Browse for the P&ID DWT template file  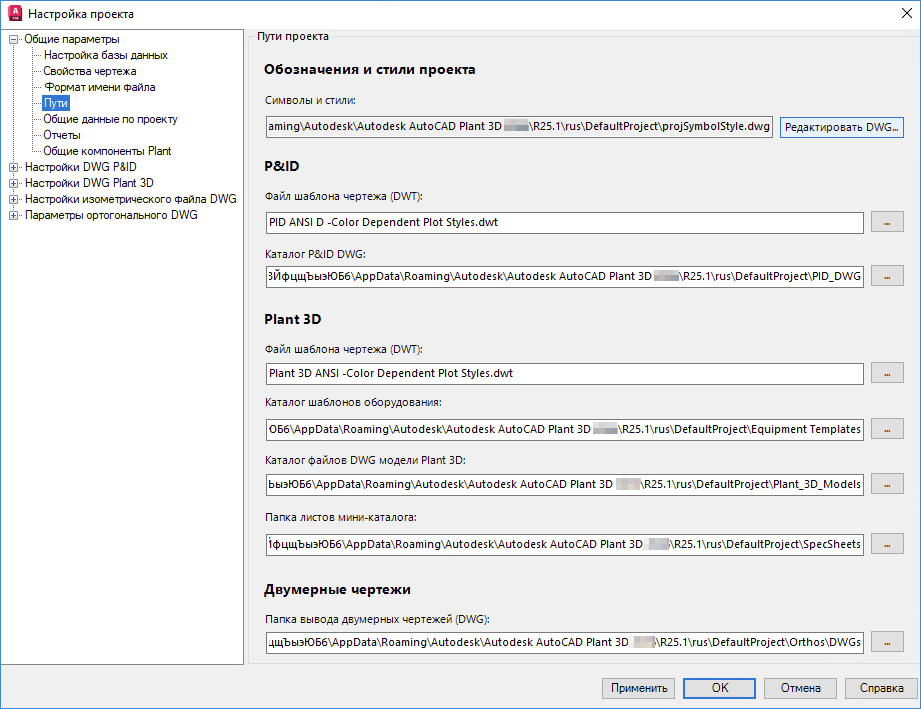[x=887, y=223]
